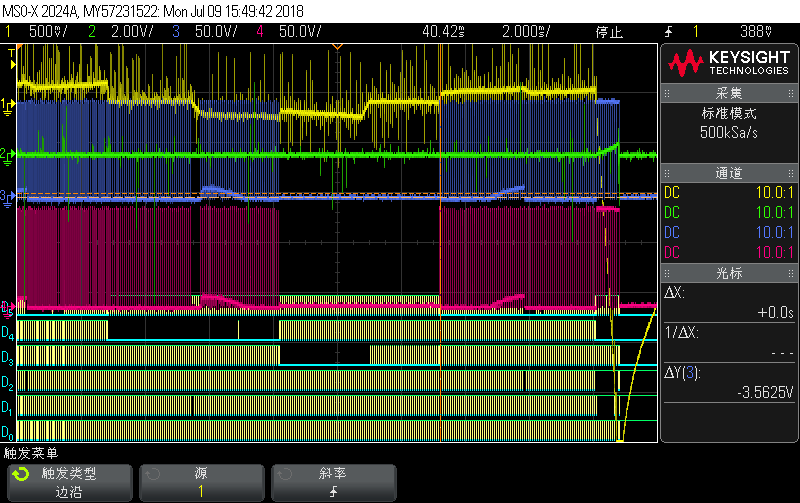Image resolution: width=800 pixels, height=503 pixels.
Task: Click the Keysight Technologies logo
Action: [x=729, y=63]
